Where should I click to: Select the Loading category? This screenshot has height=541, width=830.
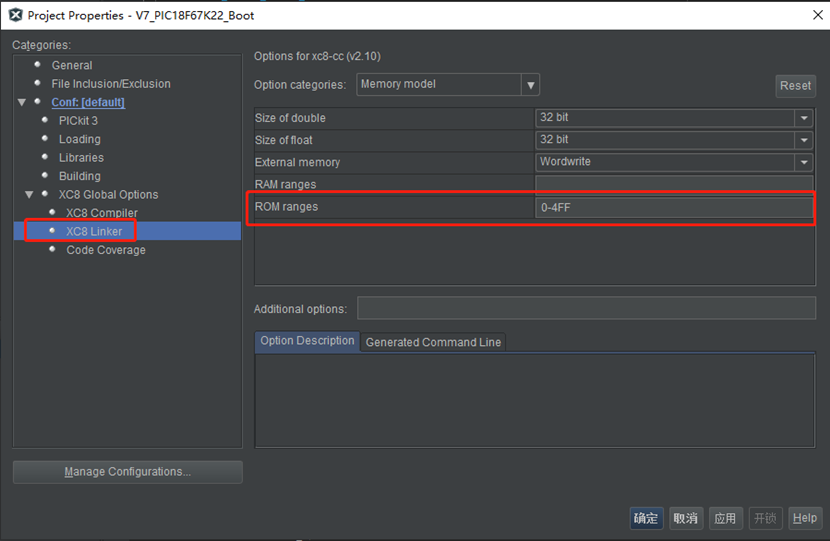(79, 139)
